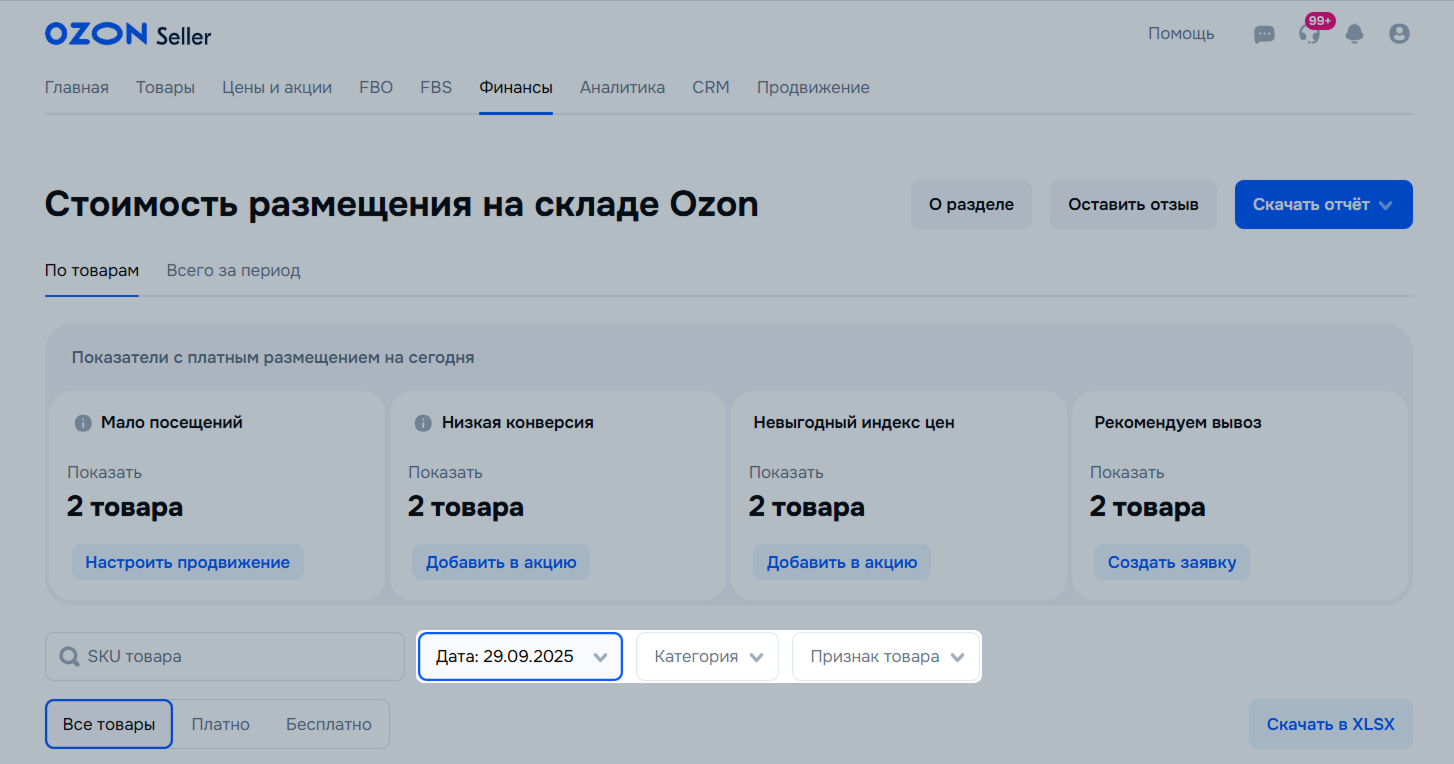The width and height of the screenshot is (1454, 764).
Task: Click the Настроить продвижение button
Action: point(187,562)
